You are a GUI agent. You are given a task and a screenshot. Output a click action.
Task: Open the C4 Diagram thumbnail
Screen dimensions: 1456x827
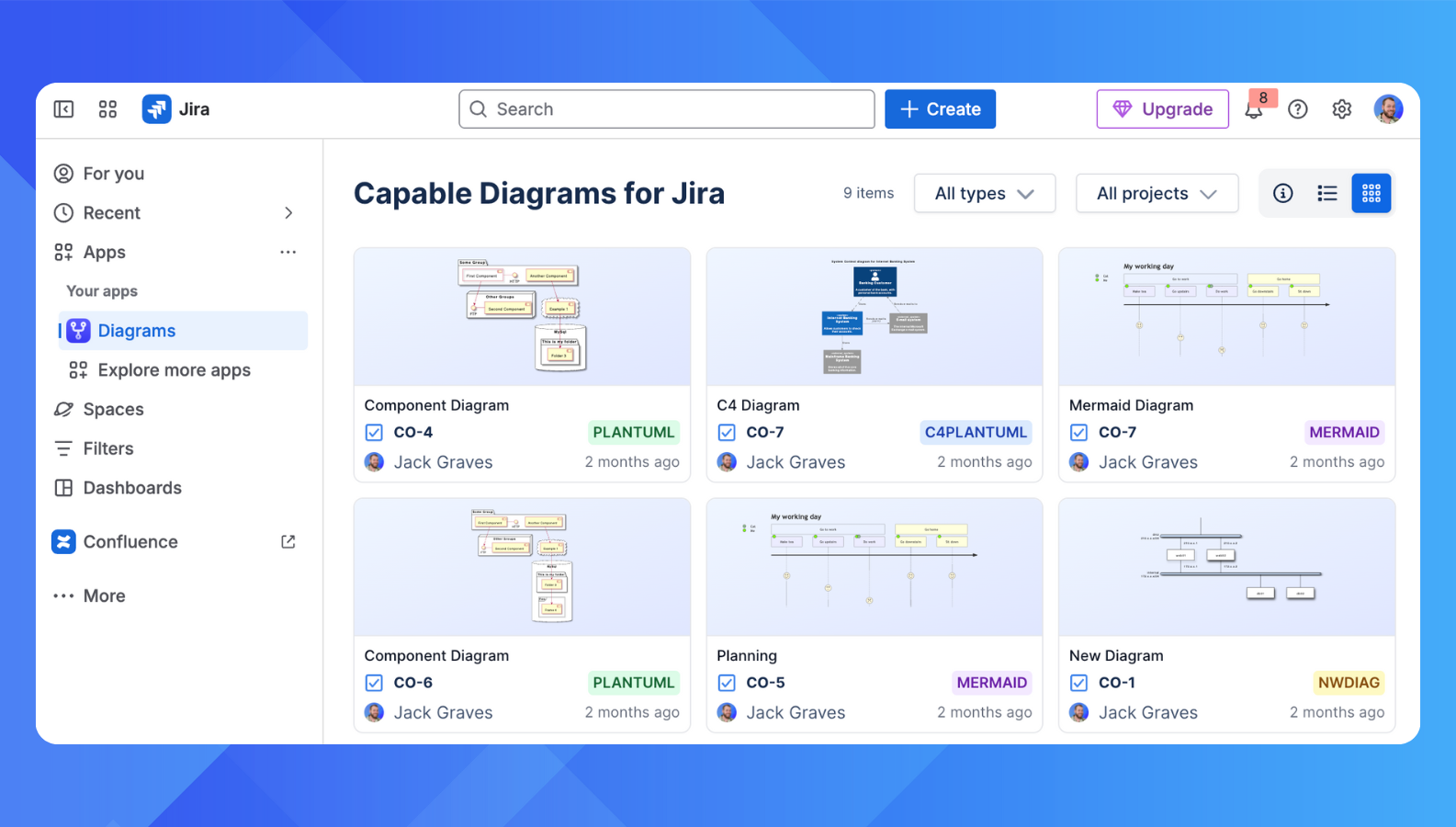pyautogui.click(x=874, y=317)
